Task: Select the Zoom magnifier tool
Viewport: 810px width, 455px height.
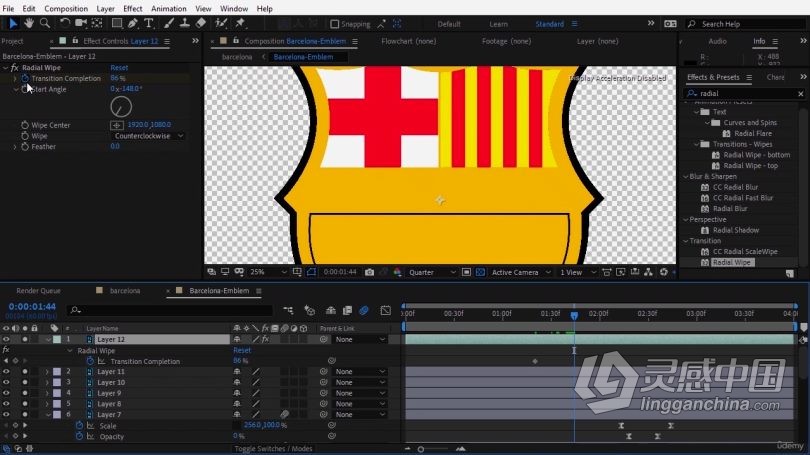Action: coord(45,23)
